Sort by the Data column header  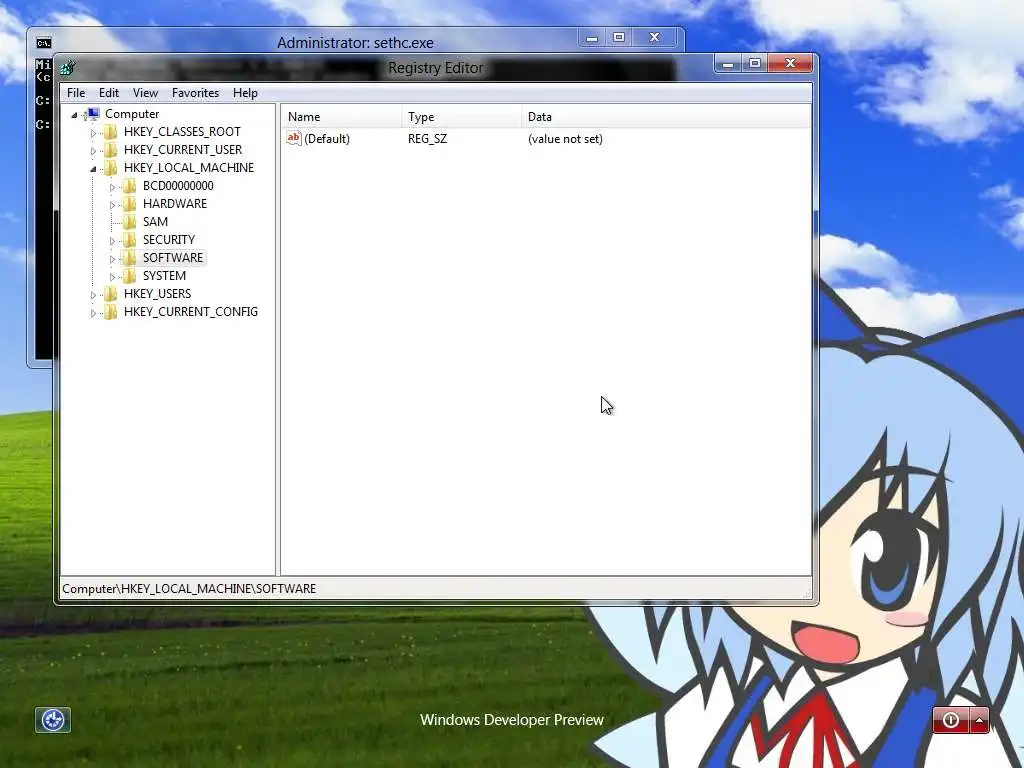point(666,117)
